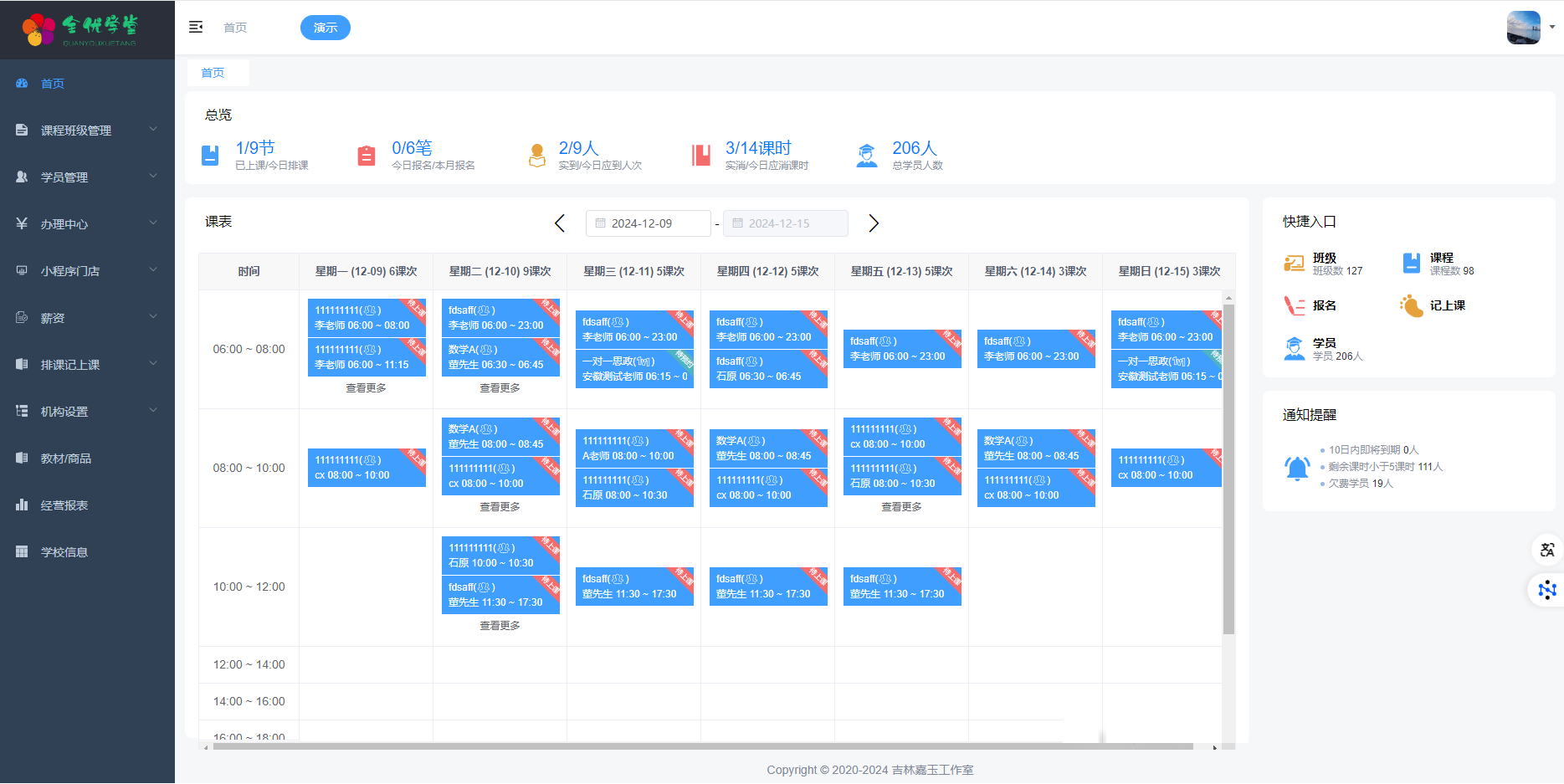Click the start date field 2024-12-09

(648, 223)
